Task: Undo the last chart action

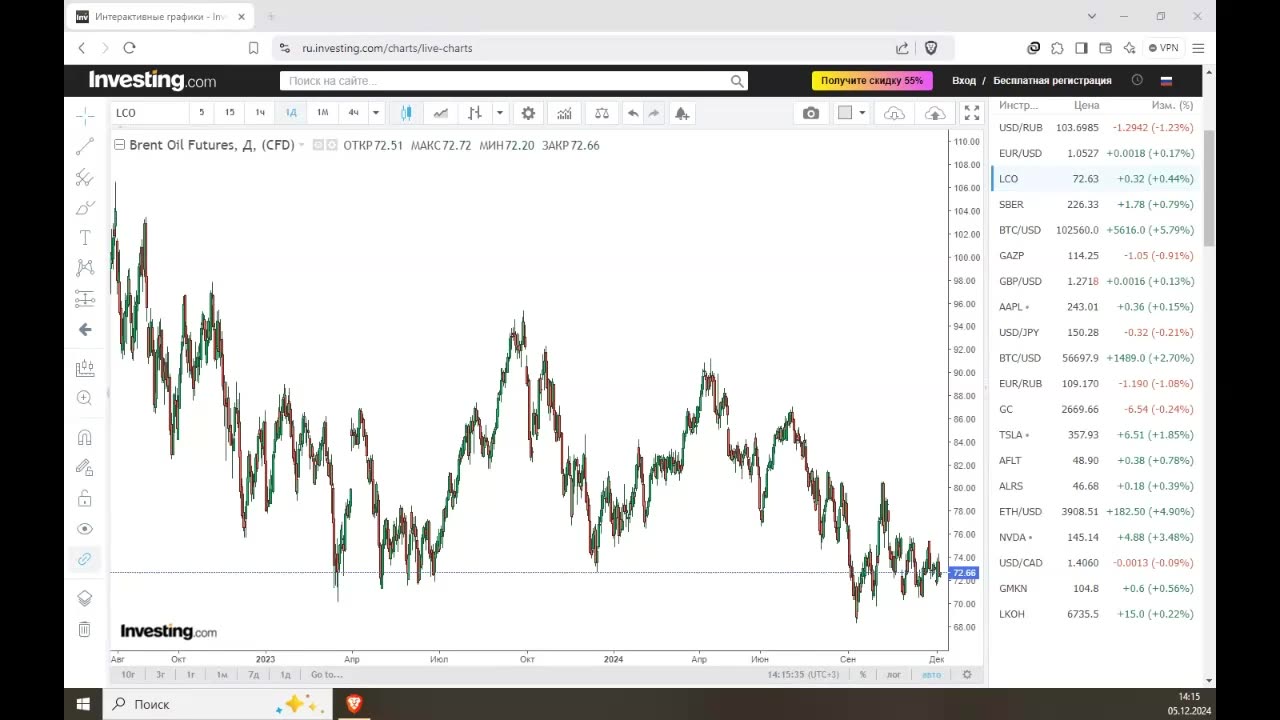Action: pos(633,113)
